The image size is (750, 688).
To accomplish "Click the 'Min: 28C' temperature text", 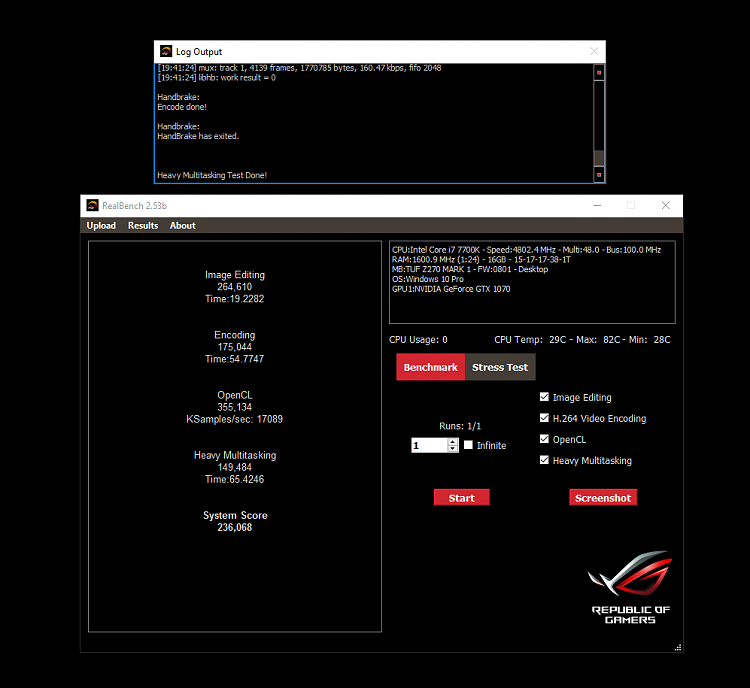I will pyautogui.click(x=650, y=340).
